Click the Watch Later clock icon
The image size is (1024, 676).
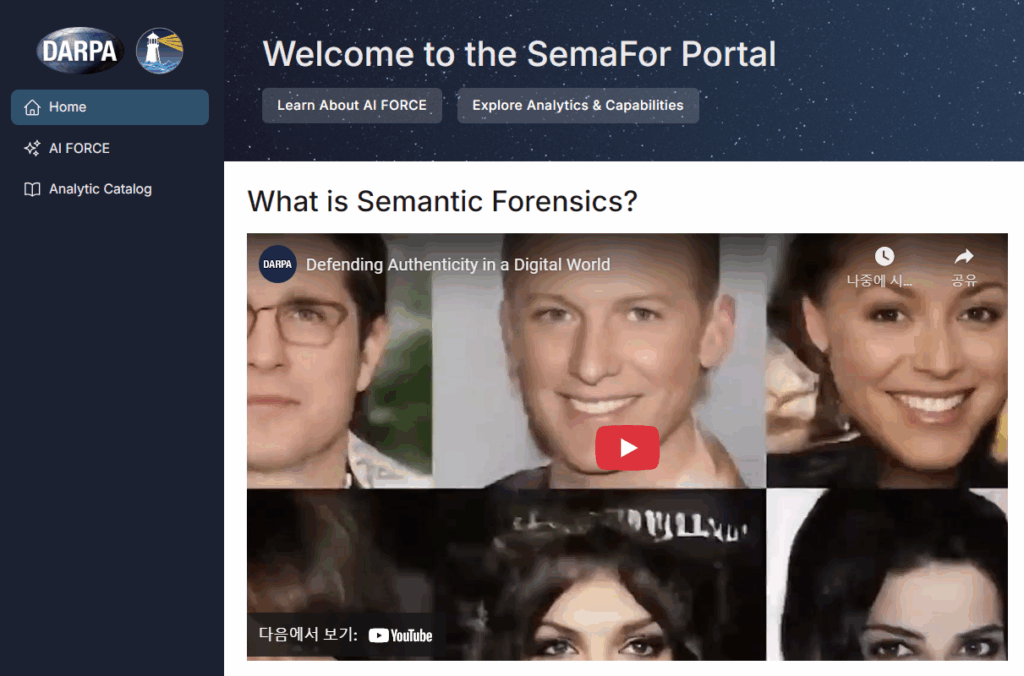coord(884,256)
